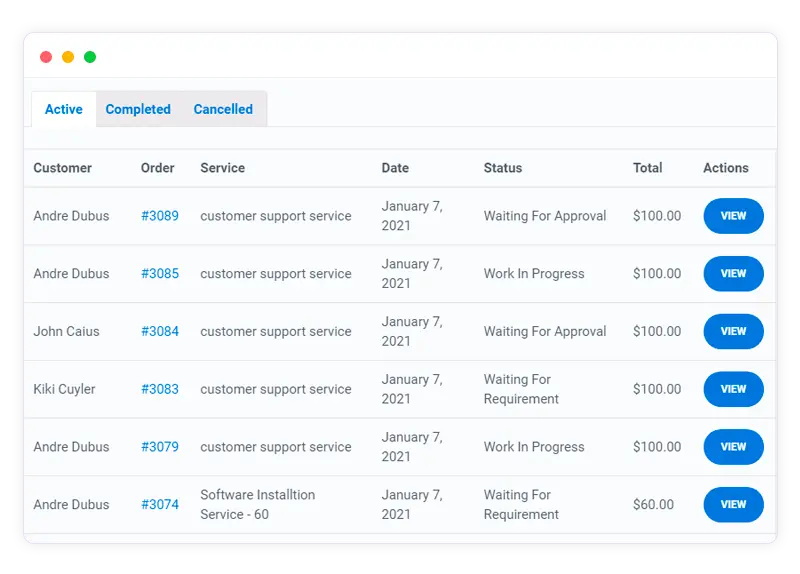Image resolution: width=800 pixels, height=574 pixels.
Task: Open order #3074 link
Action: click(x=160, y=505)
